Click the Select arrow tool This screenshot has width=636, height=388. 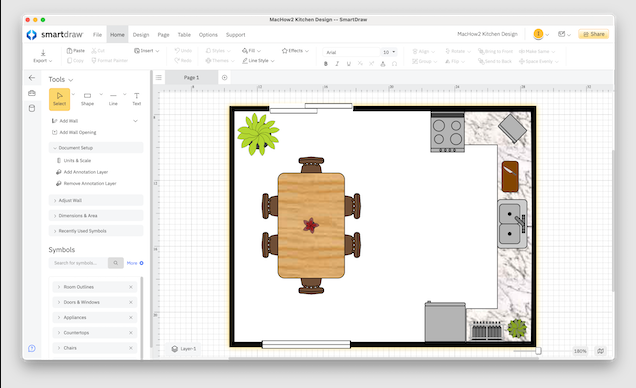tap(60, 99)
